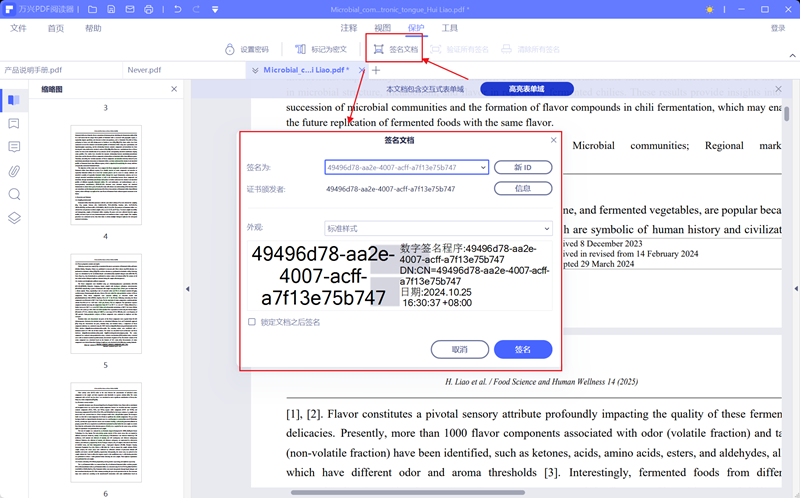Click the 签名文档 sign document tool

pyautogui.click(x=395, y=49)
